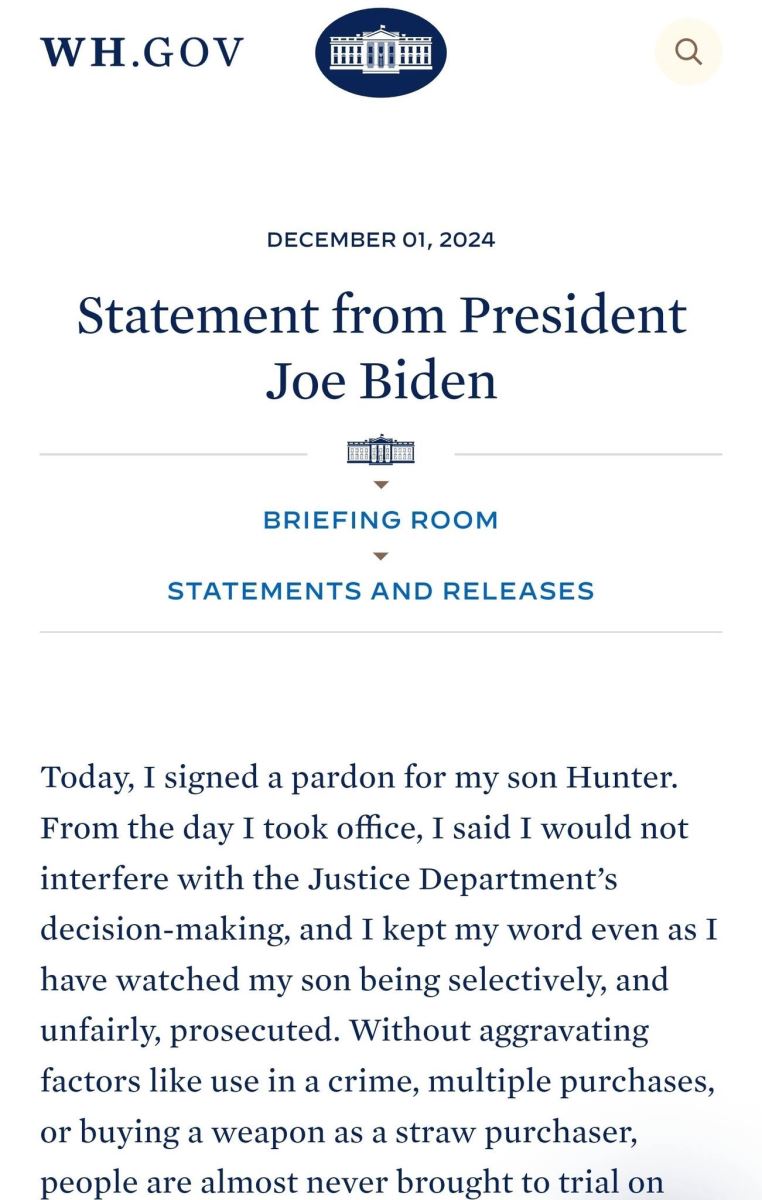Tap the WH.GOV wordmark
This screenshot has height=1200, width=762.
142,52
